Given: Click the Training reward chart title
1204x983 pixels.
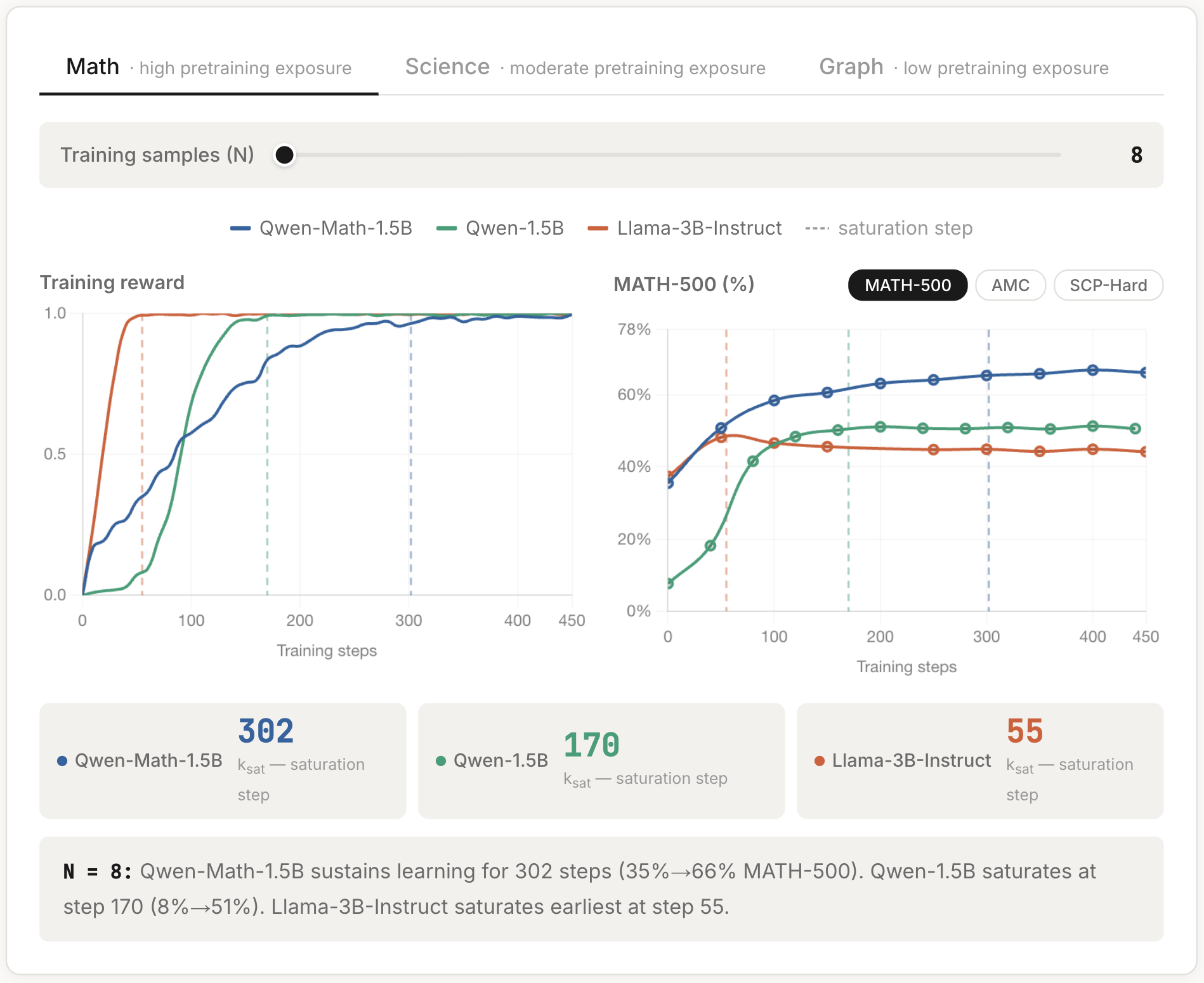Looking at the screenshot, I should [x=112, y=283].
